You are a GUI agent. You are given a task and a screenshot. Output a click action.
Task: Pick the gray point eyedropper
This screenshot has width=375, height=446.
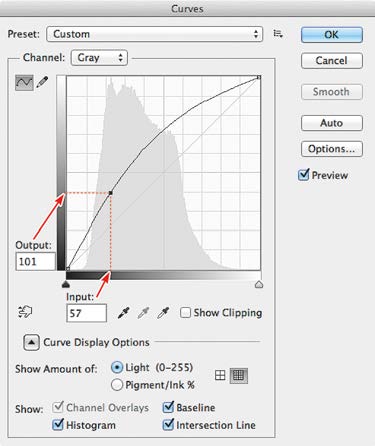click(143, 313)
